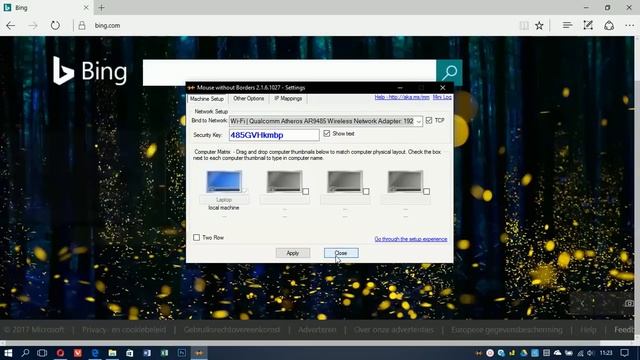The width and height of the screenshot is (640, 360).
Task: Toggle the TCP checkbox
Action: coord(429,120)
